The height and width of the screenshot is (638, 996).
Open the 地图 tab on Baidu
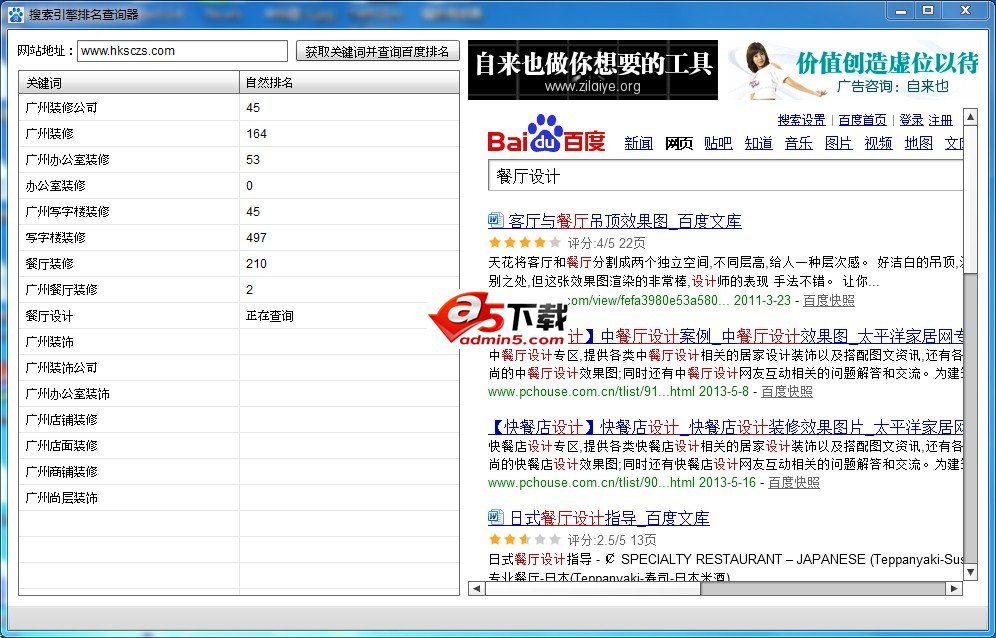click(919, 143)
